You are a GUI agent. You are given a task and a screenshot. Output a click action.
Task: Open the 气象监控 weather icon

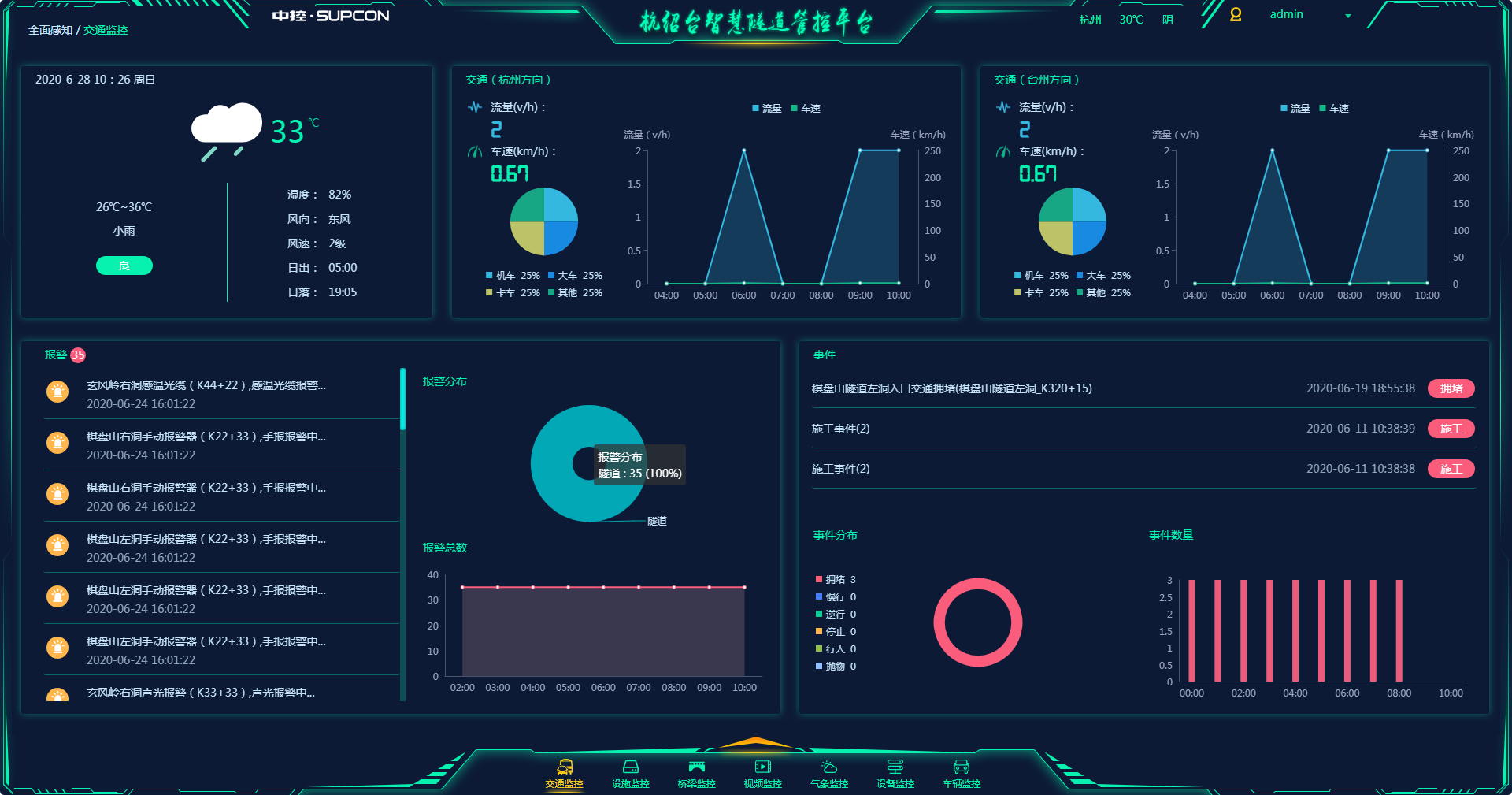click(x=829, y=767)
